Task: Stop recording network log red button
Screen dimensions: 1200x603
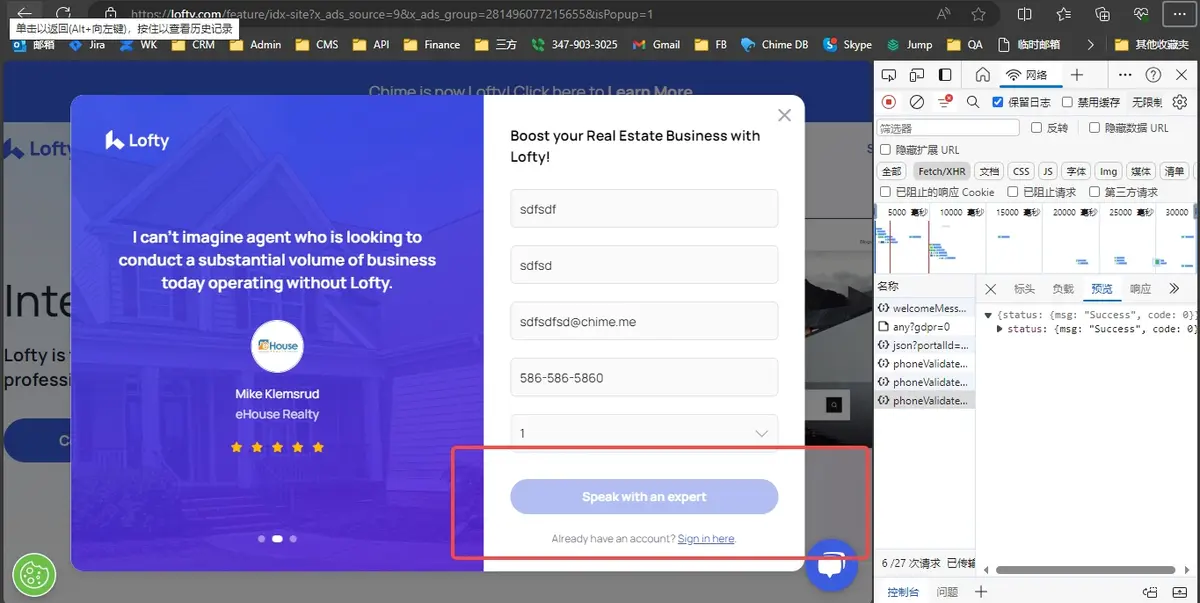Action: [889, 102]
